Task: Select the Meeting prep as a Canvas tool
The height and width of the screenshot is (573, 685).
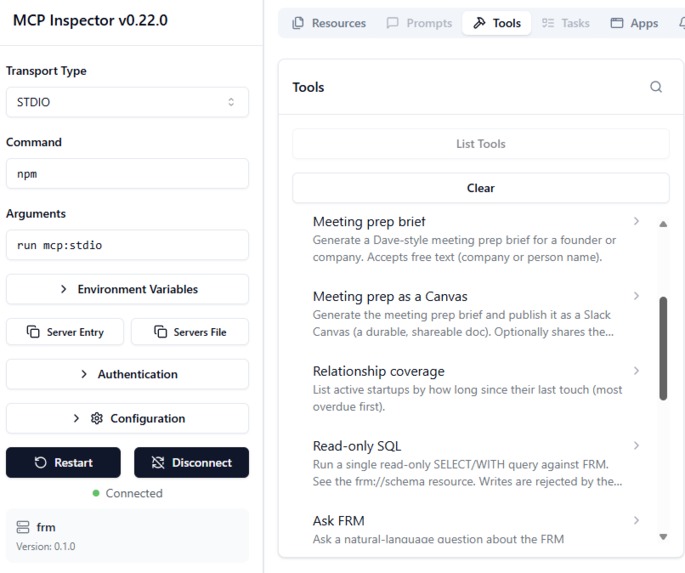Action: (x=476, y=314)
